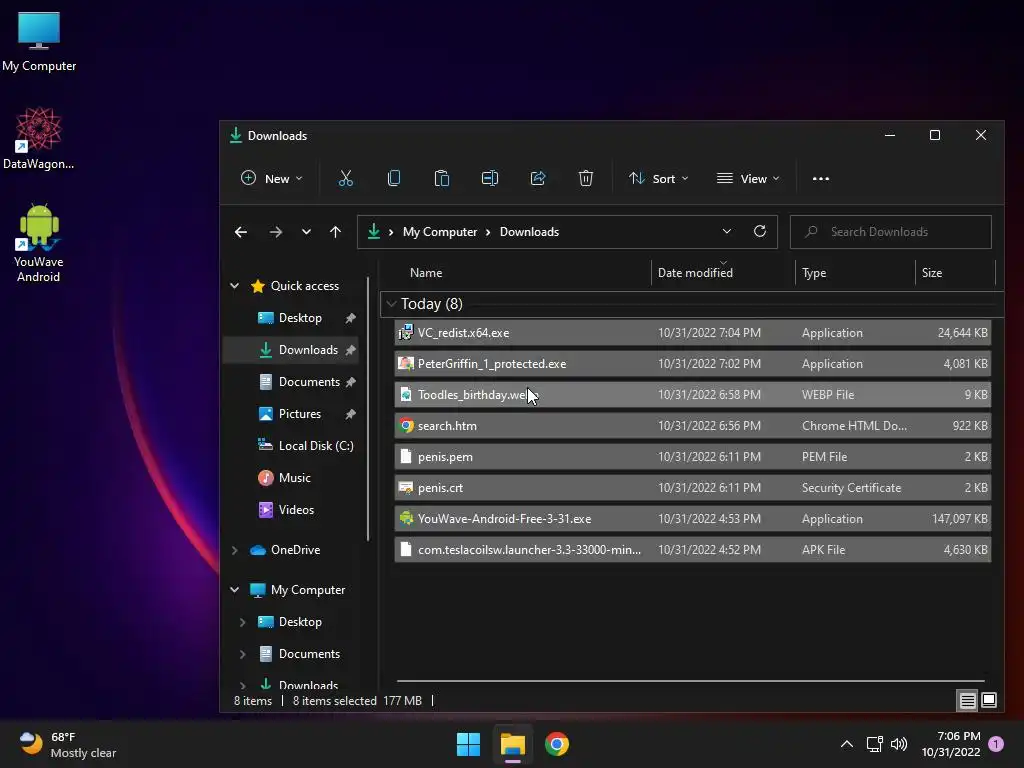Go up one folder level

(336, 232)
